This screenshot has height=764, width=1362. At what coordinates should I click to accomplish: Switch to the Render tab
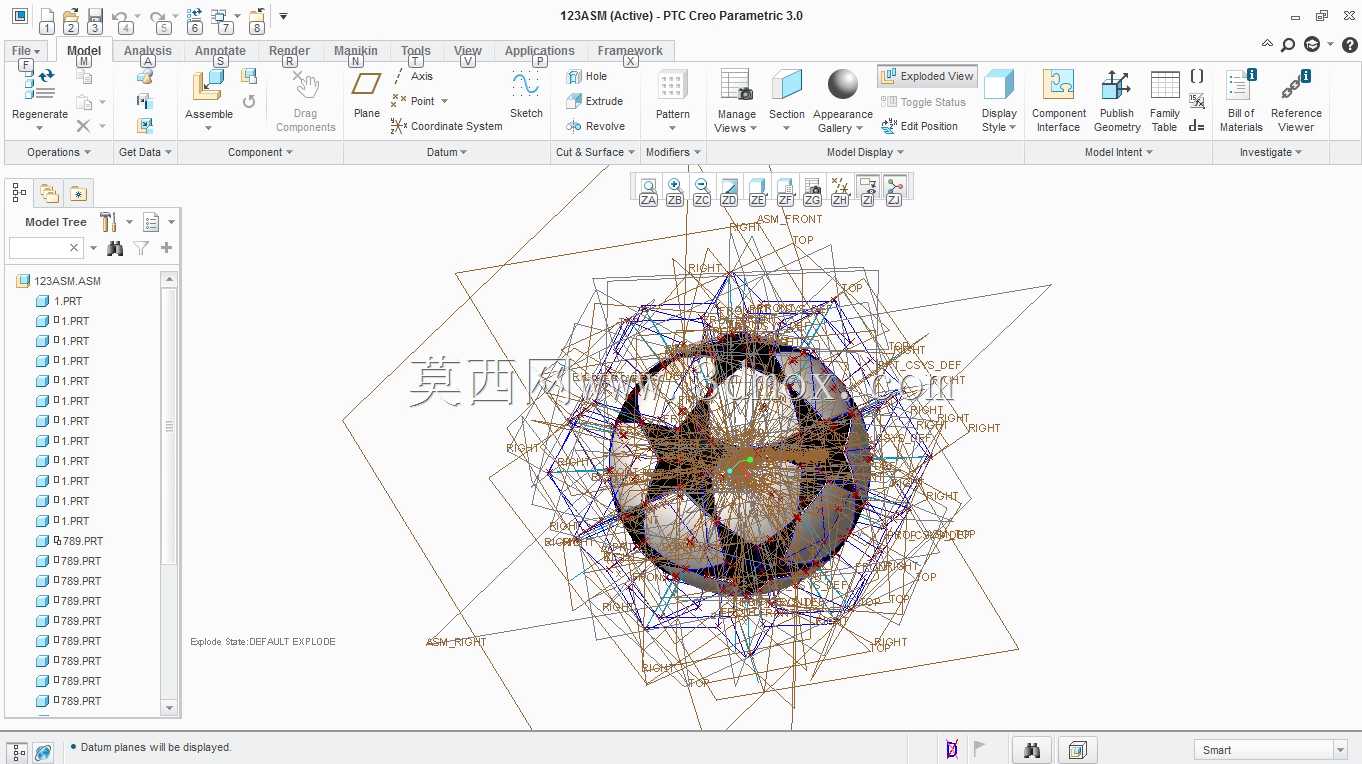pyautogui.click(x=289, y=51)
